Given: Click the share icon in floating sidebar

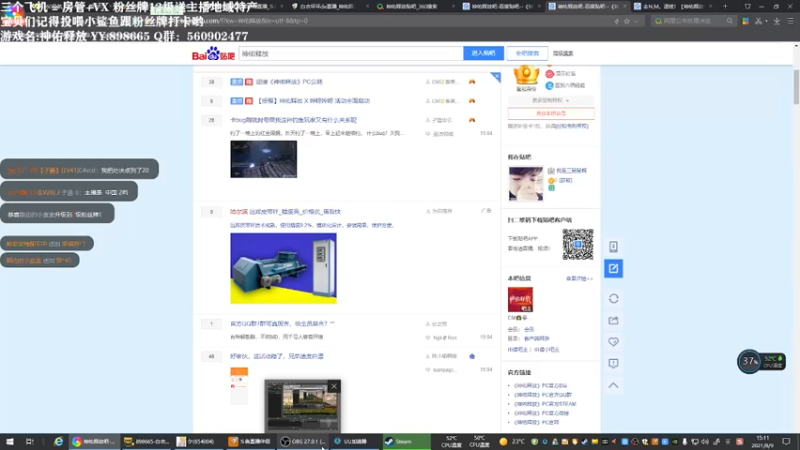Looking at the screenshot, I should pyautogui.click(x=613, y=320).
